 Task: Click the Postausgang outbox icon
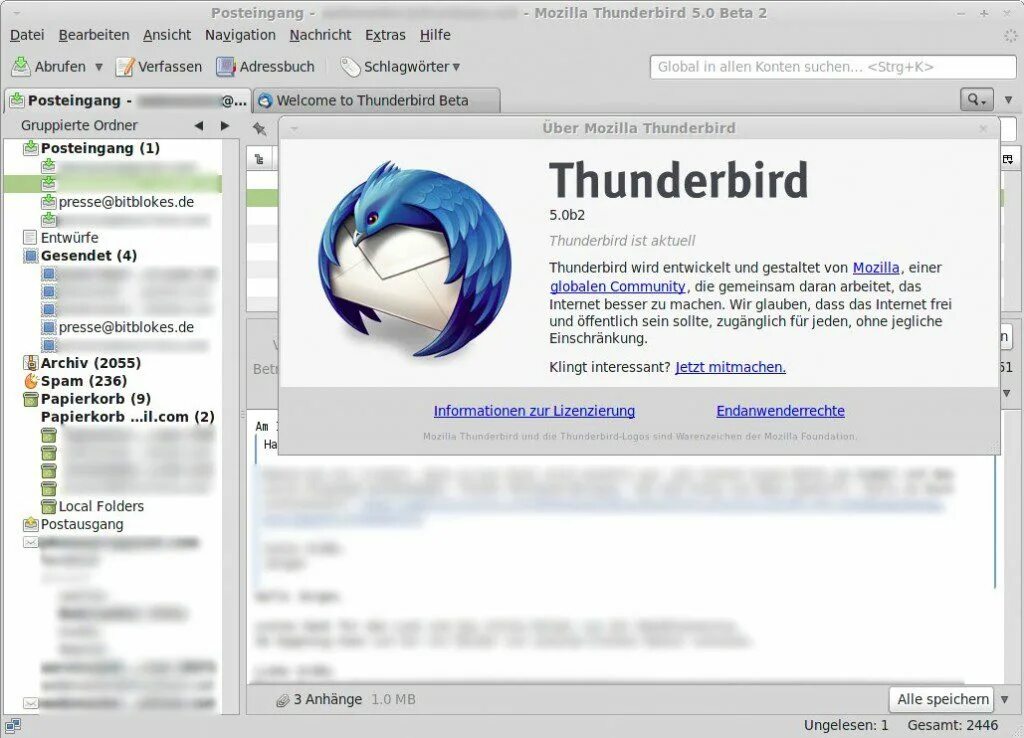31,524
